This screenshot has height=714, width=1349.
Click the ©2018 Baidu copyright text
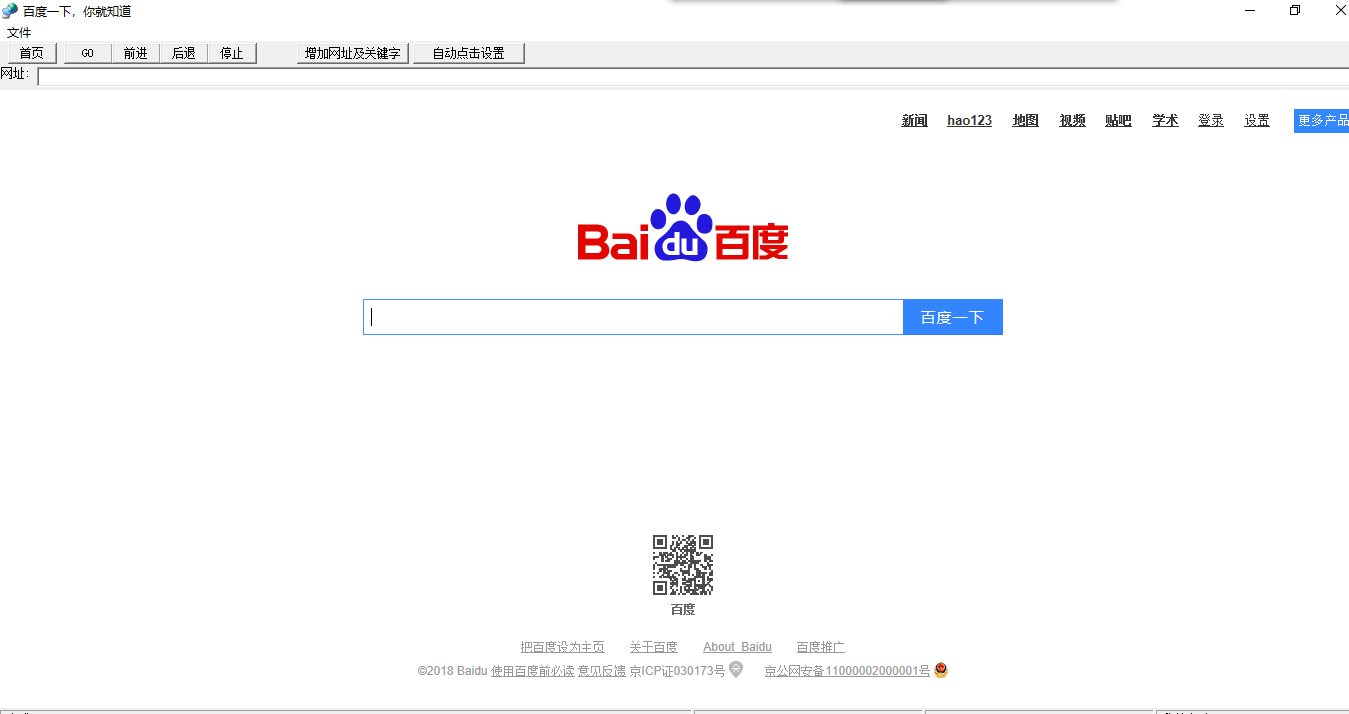pyautogui.click(x=452, y=671)
